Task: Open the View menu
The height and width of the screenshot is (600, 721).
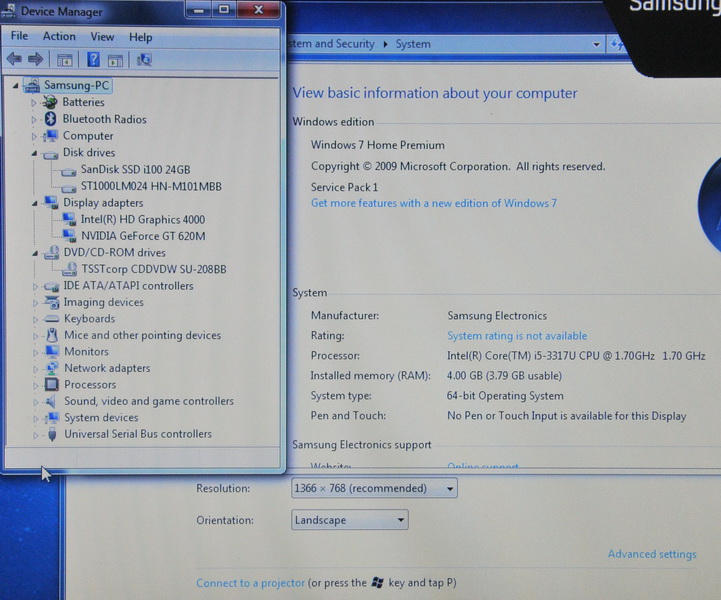Action: (102, 37)
